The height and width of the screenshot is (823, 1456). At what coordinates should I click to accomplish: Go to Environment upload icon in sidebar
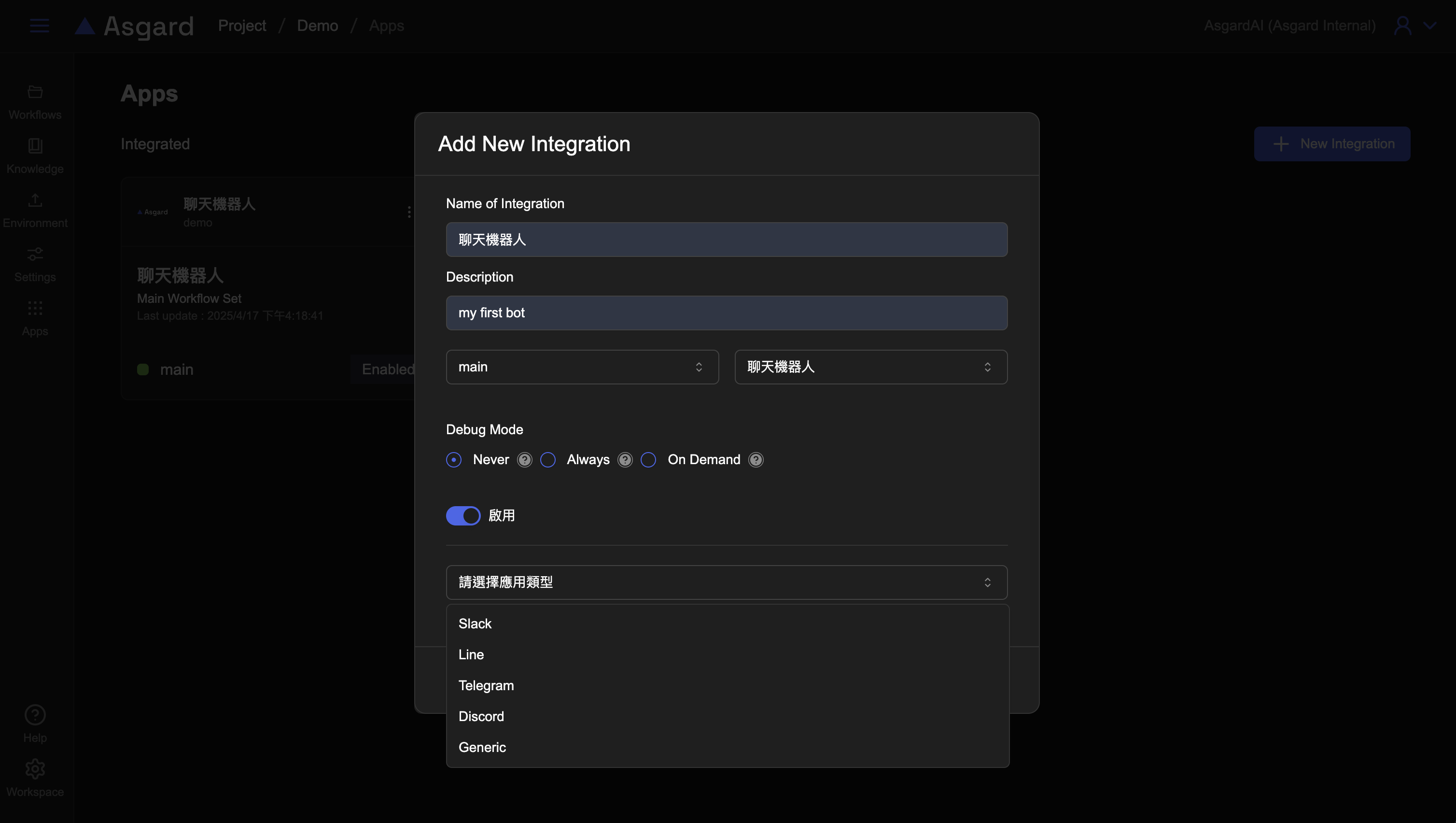point(35,199)
